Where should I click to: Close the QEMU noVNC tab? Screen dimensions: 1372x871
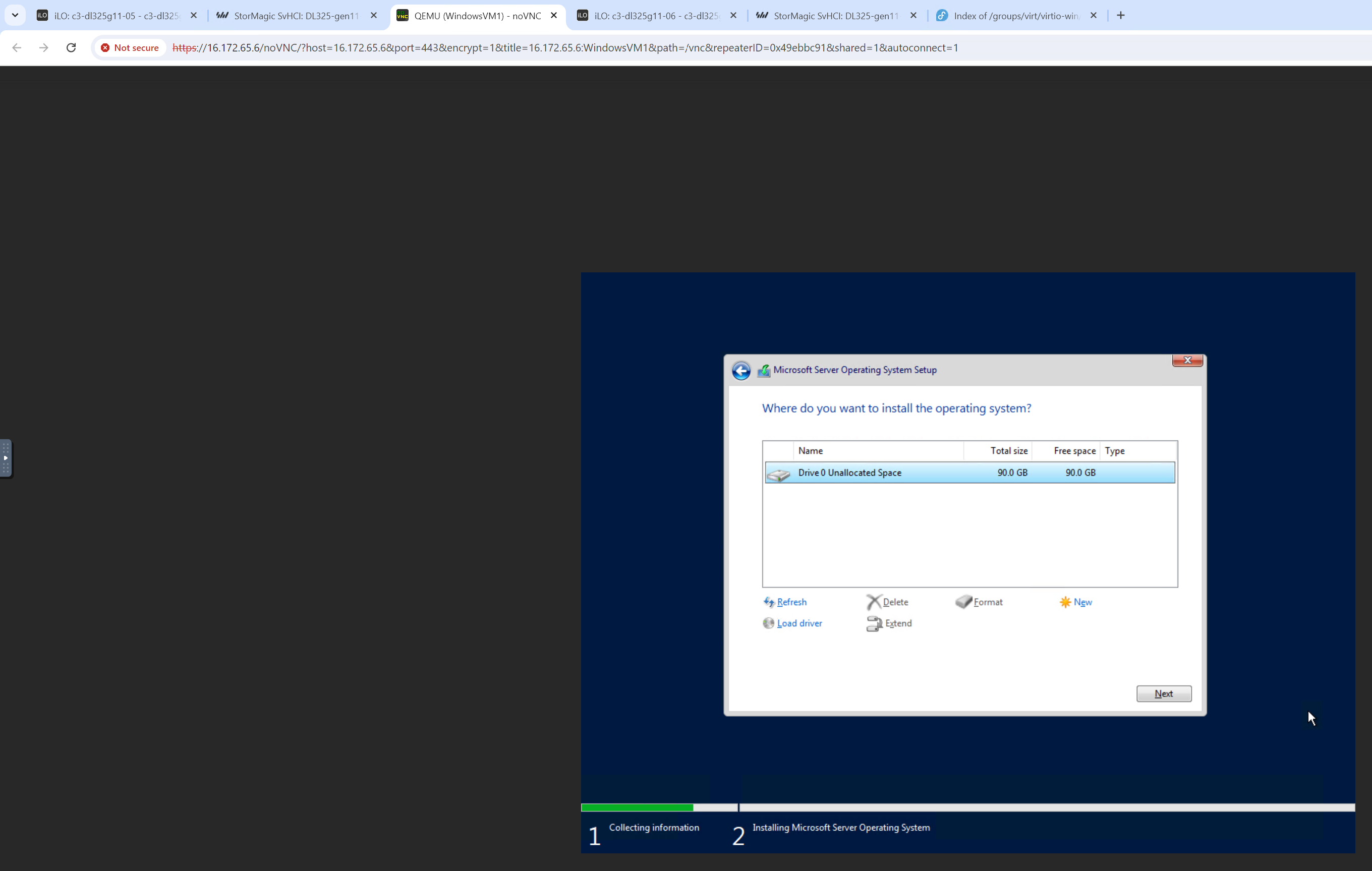point(553,15)
